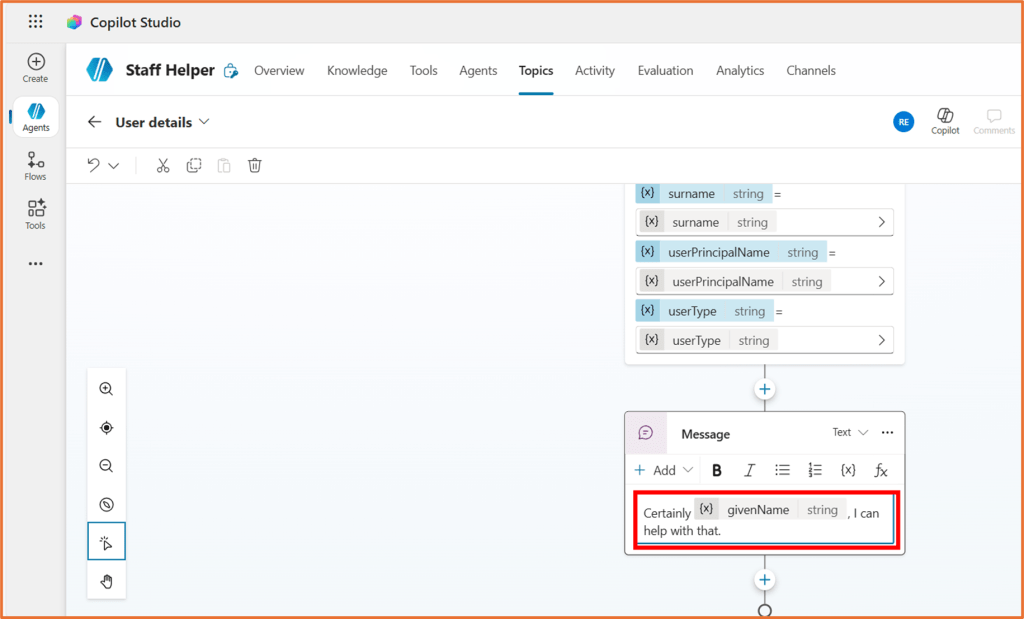The image size is (1024, 619).
Task: Expand the User details topic name dropdown
Action: click(205, 122)
